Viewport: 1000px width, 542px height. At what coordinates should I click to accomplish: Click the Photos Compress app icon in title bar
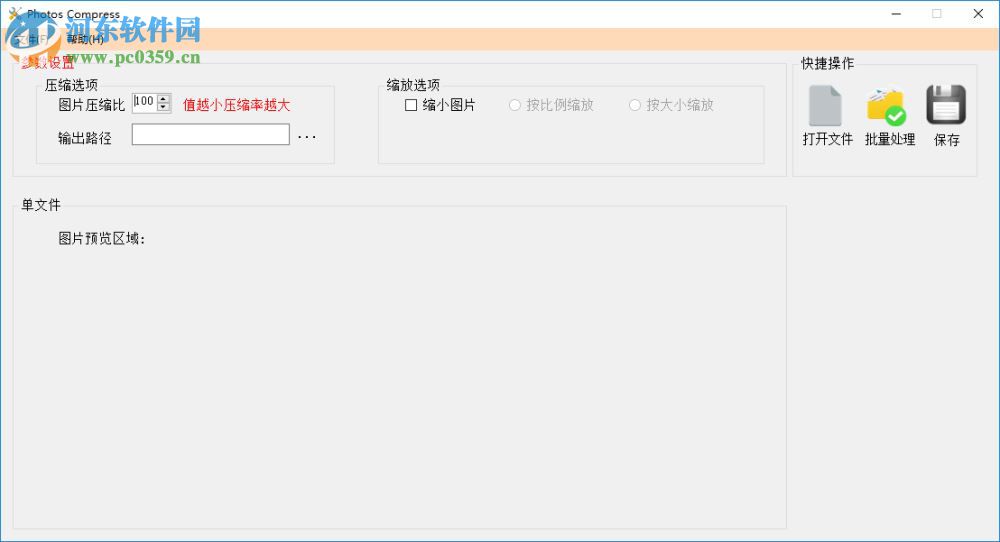(15, 13)
